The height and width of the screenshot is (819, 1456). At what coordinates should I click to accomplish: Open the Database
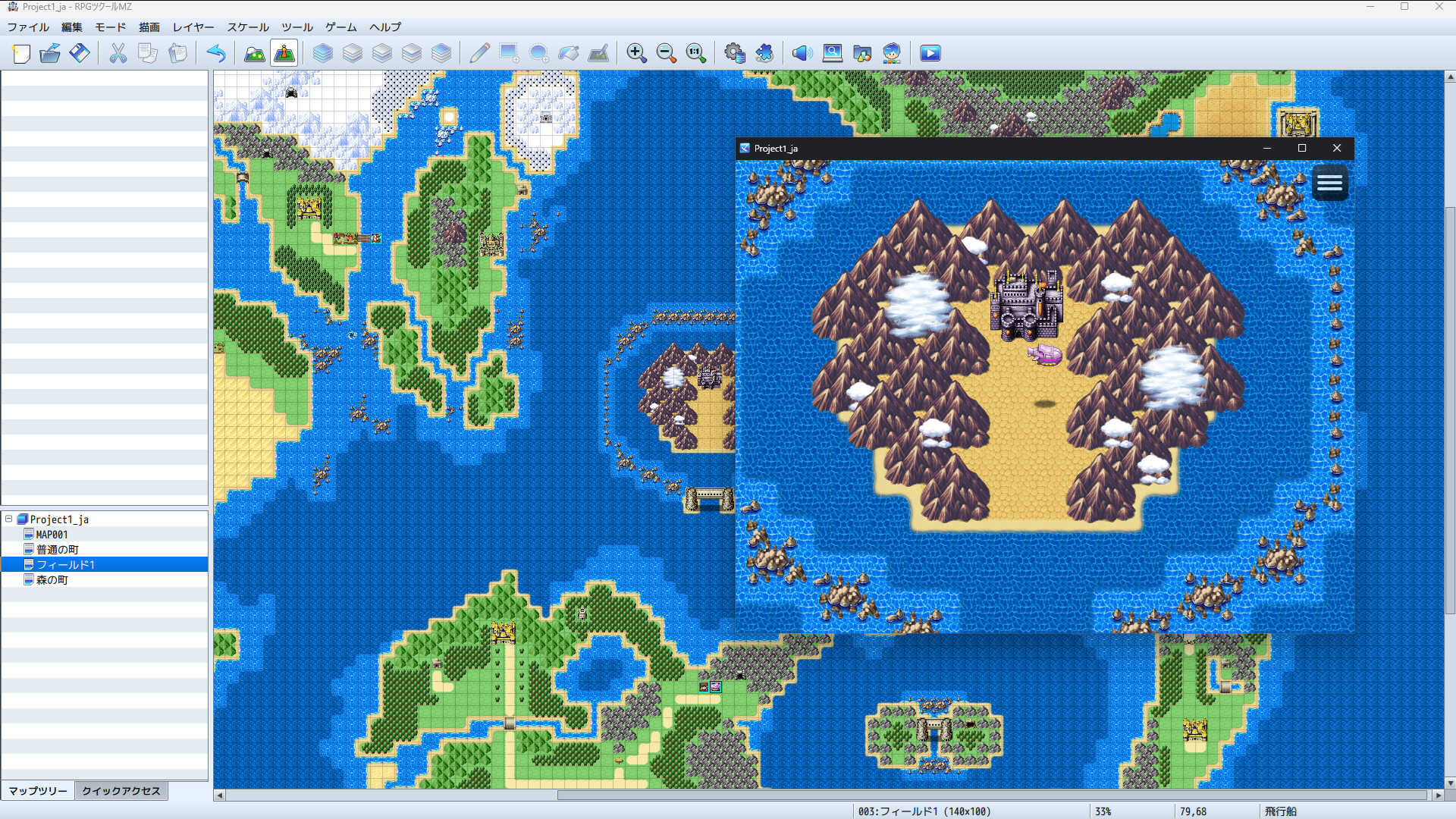tap(734, 53)
